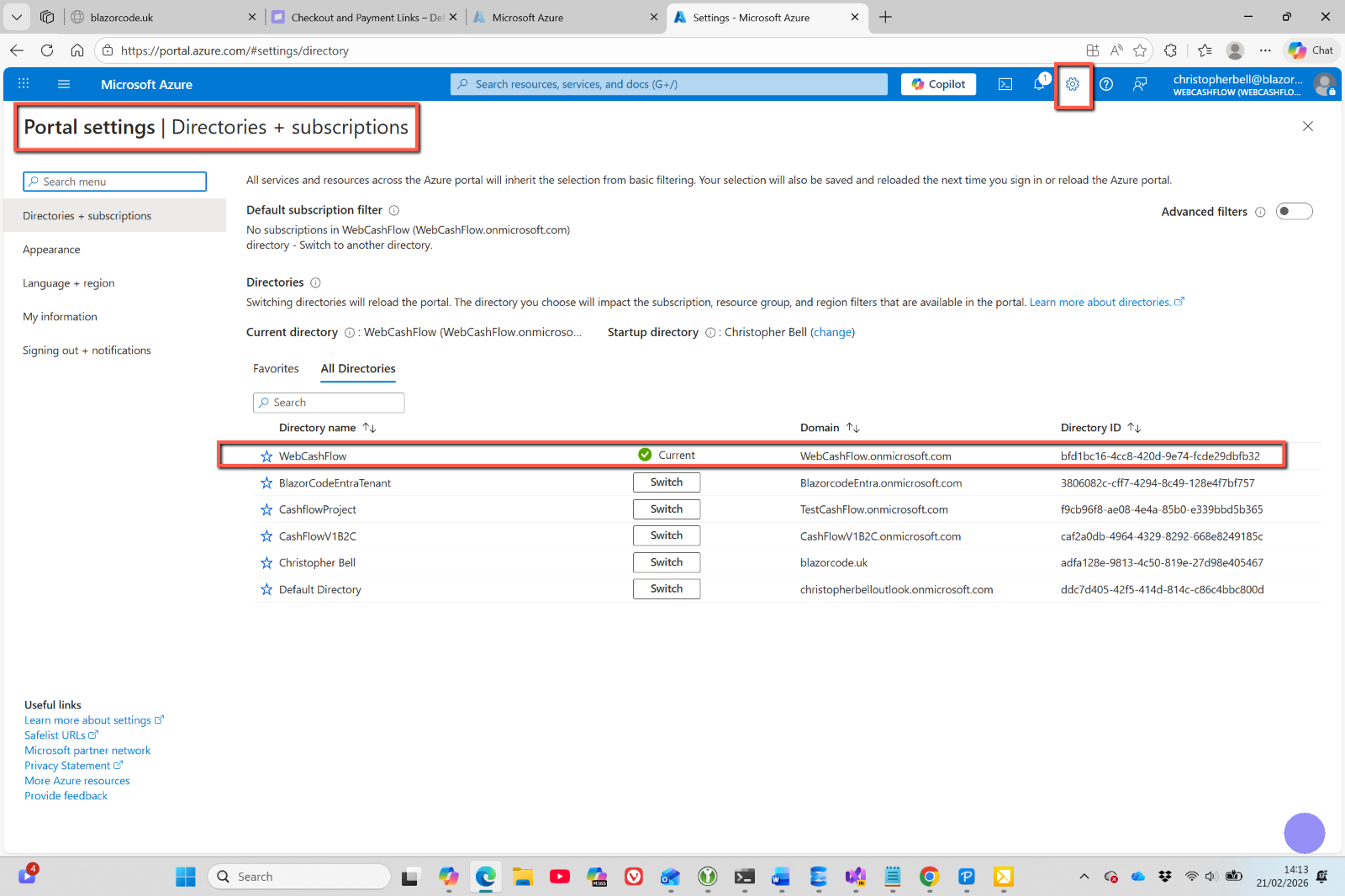The width and height of the screenshot is (1345, 896).
Task: Open Appearance in settings menu
Action: (51, 250)
